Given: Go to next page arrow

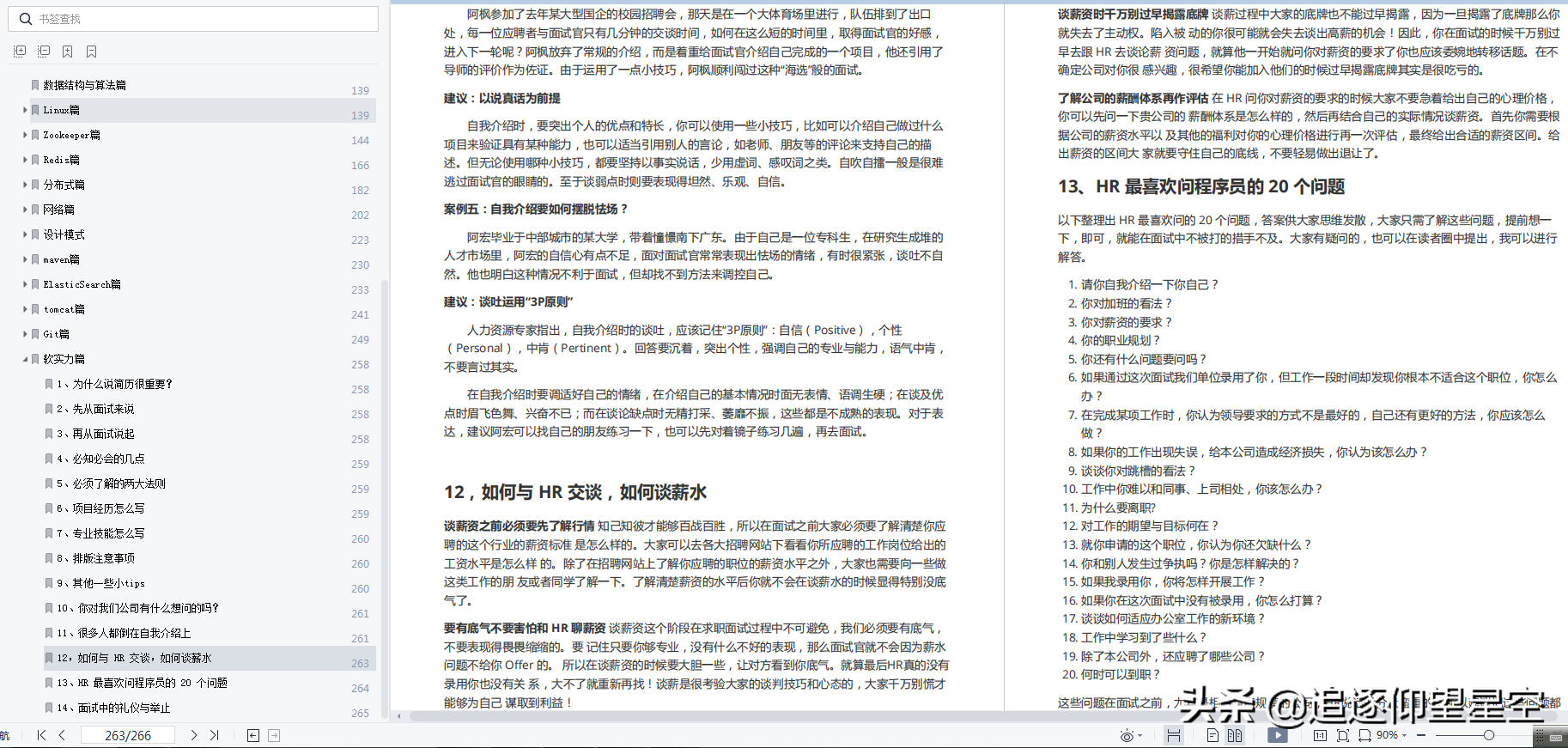Looking at the screenshot, I should (194, 735).
